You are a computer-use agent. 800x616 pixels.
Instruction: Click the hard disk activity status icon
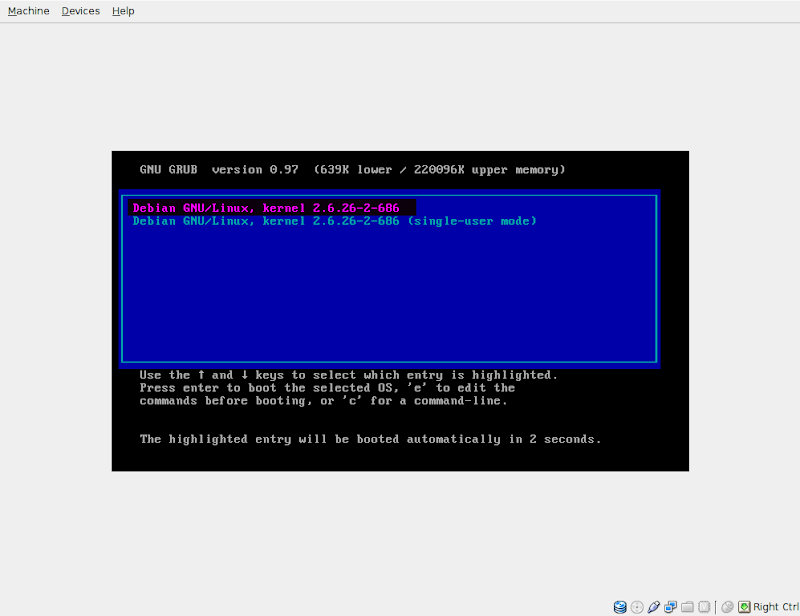coord(620,607)
